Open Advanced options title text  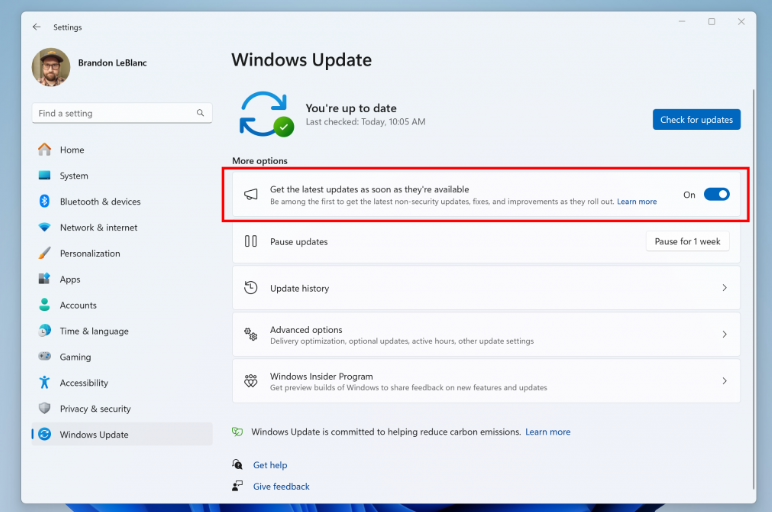306,329
